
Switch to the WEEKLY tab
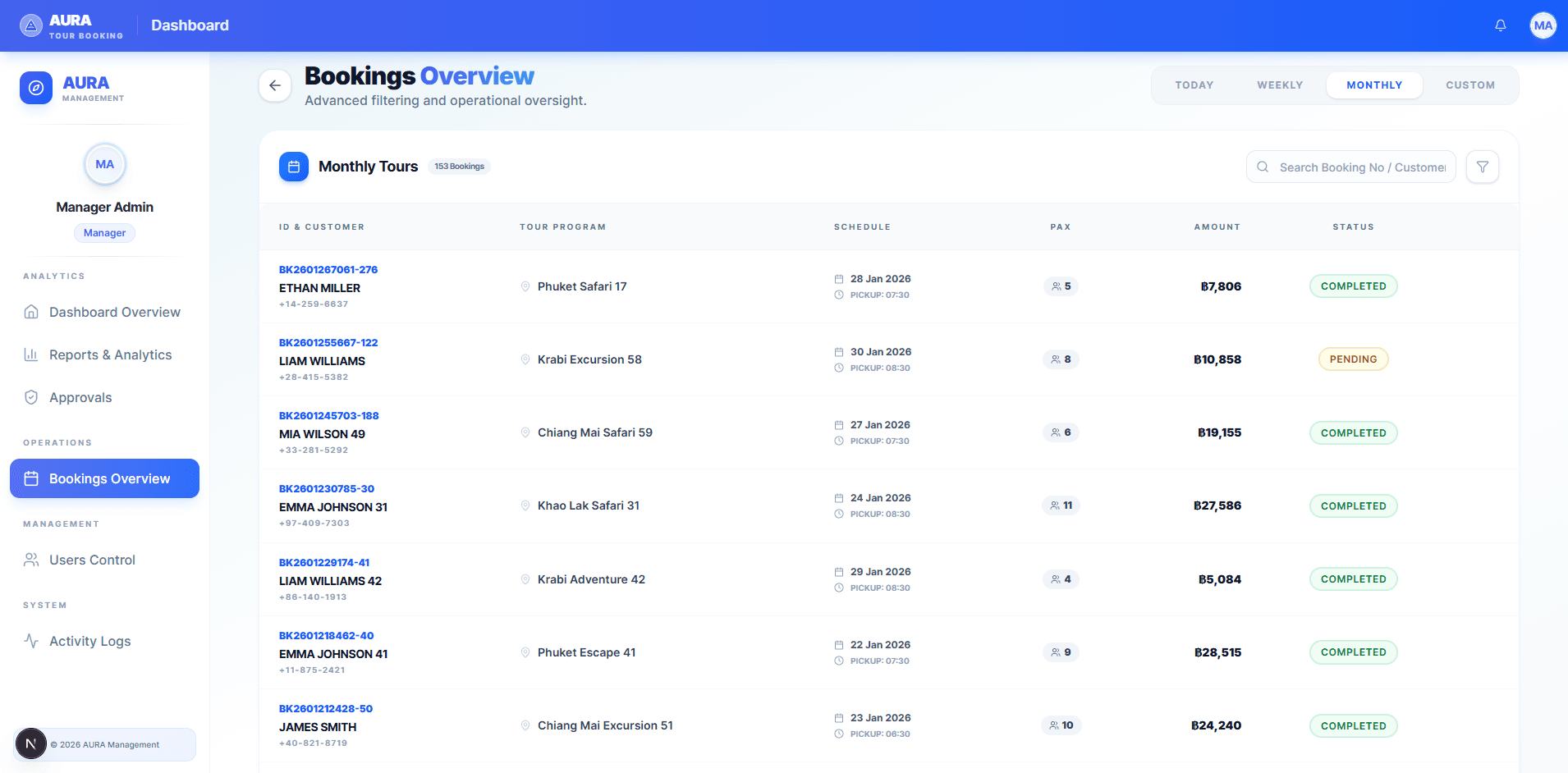point(1279,85)
